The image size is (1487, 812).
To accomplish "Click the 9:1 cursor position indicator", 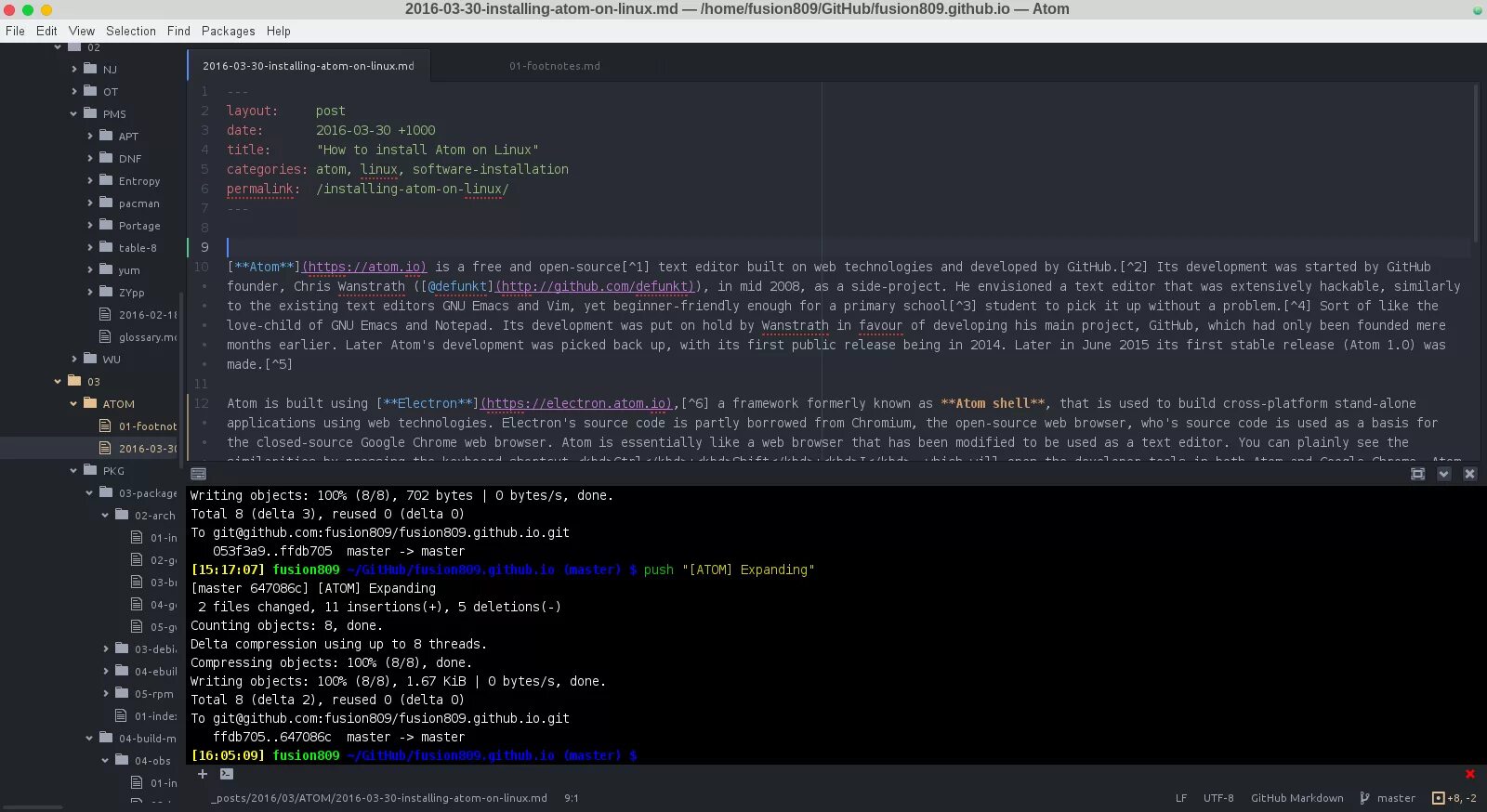I will 572,798.
